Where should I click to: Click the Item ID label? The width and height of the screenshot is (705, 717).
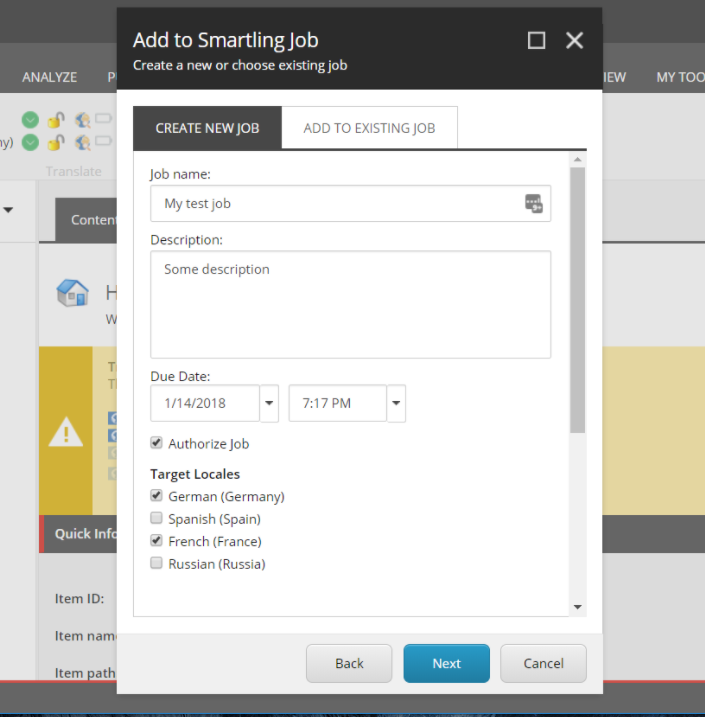(80, 599)
